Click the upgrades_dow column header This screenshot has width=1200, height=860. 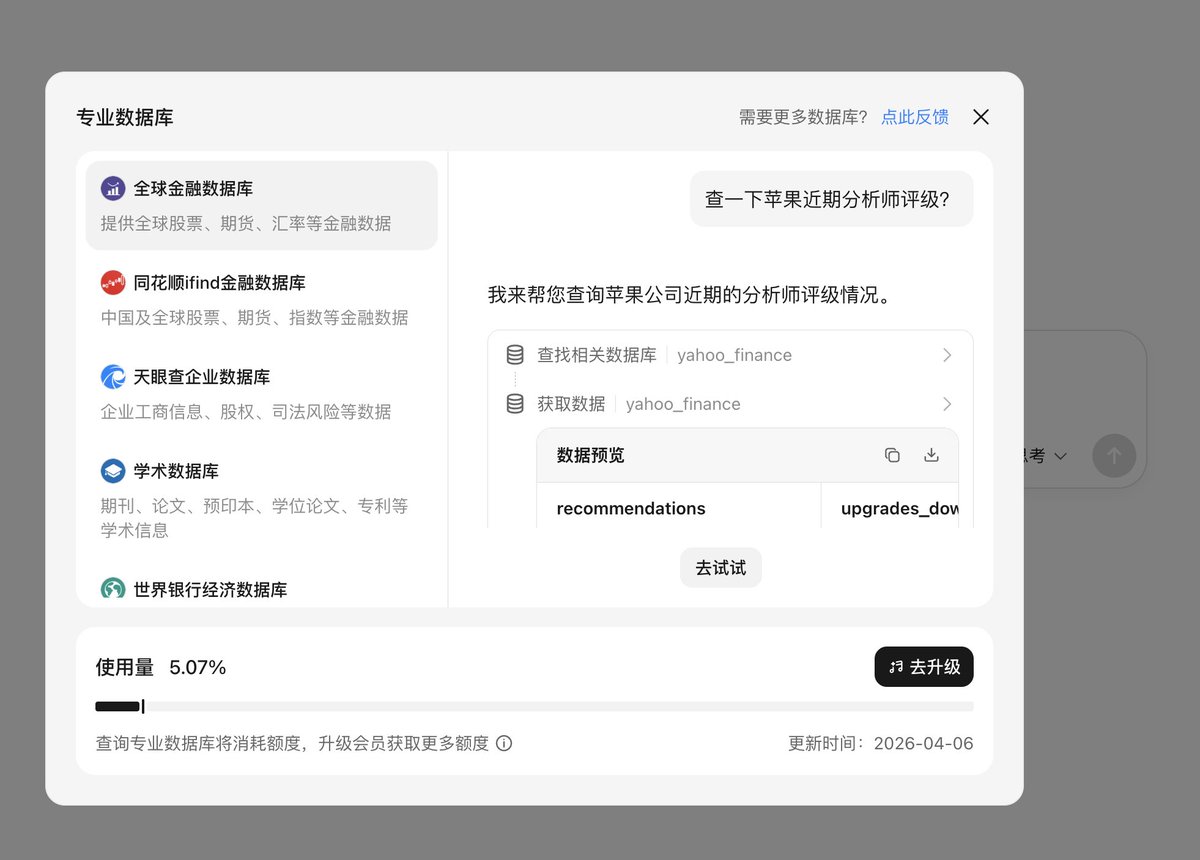pyautogui.click(x=900, y=508)
